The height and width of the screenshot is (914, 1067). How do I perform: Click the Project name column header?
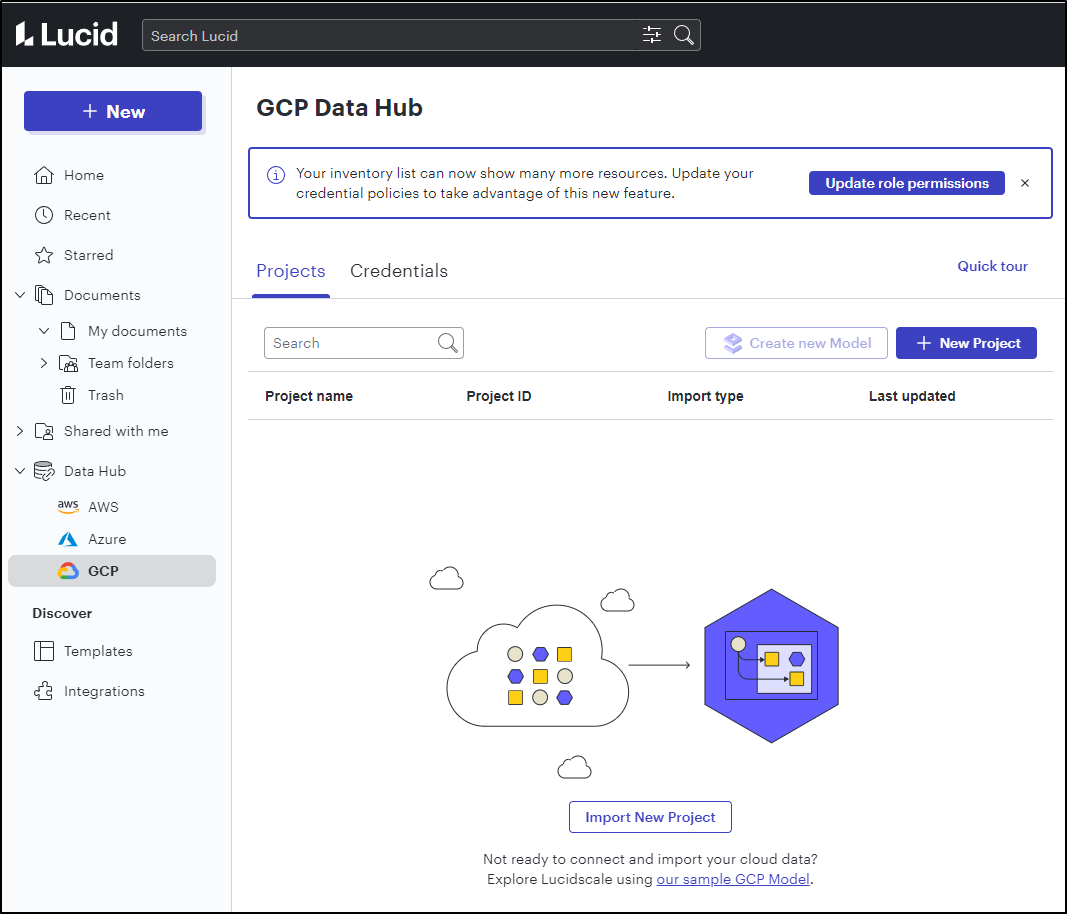pyautogui.click(x=309, y=396)
